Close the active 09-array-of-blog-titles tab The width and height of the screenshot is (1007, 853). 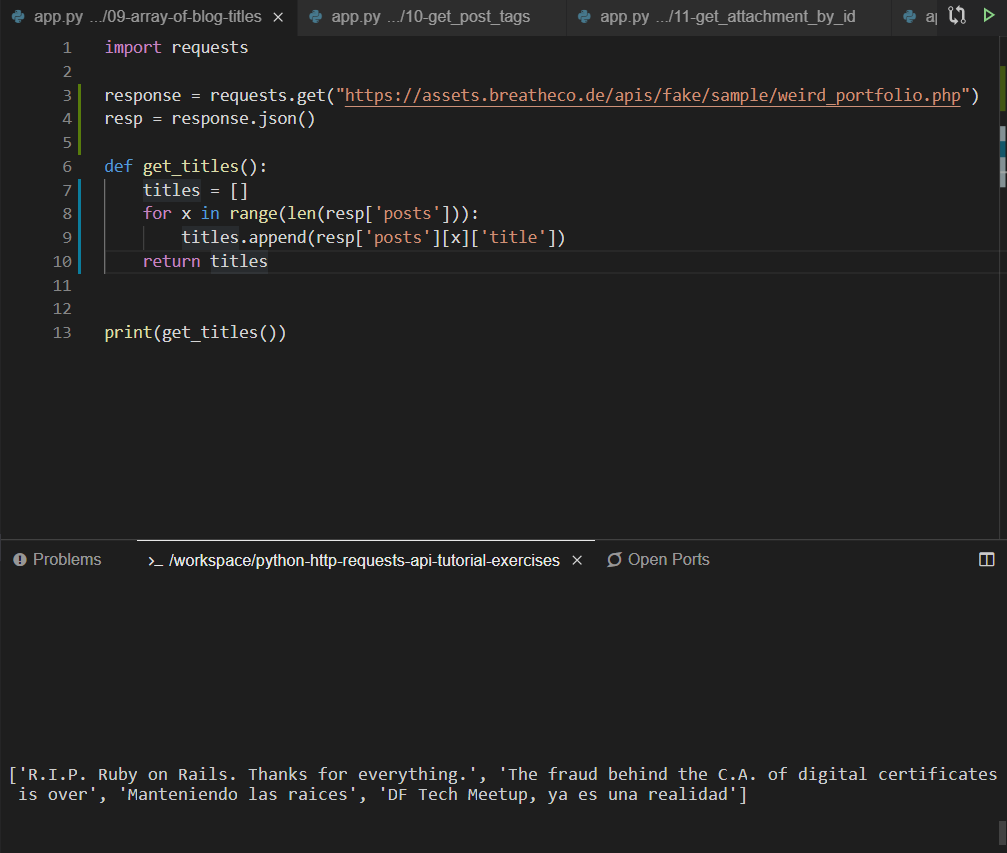point(277,16)
